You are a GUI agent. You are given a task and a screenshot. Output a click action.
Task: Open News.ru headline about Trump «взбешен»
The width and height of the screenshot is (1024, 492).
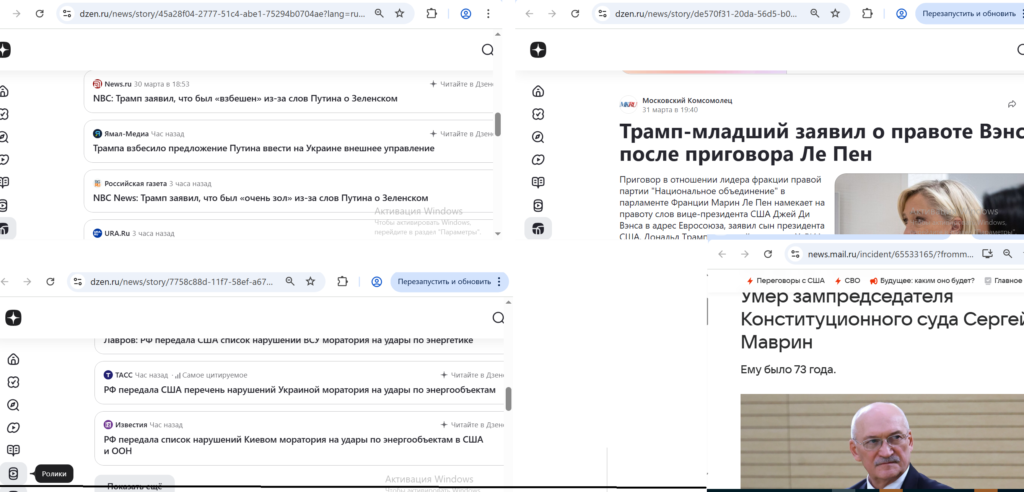pyautogui.click(x=246, y=99)
